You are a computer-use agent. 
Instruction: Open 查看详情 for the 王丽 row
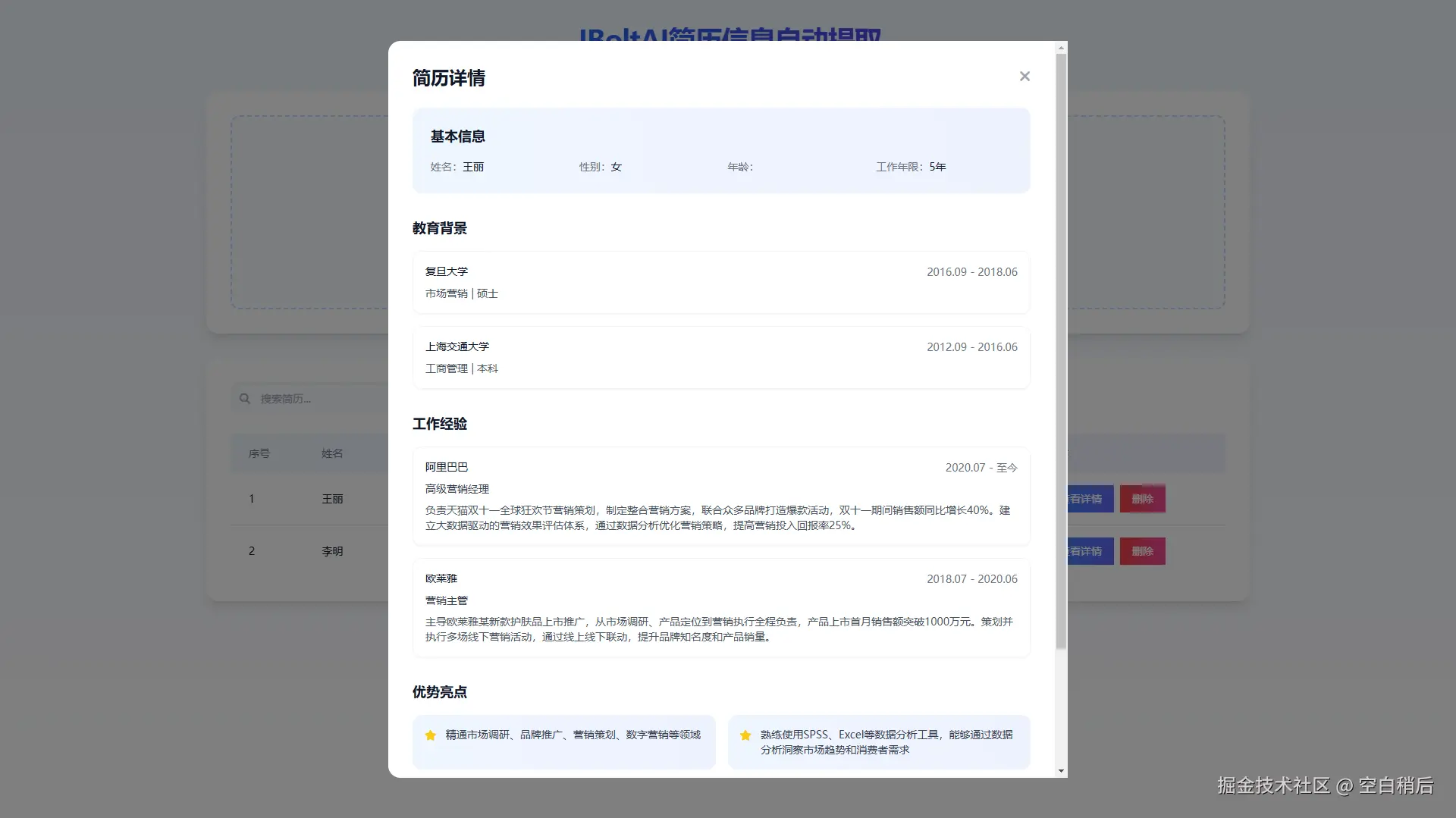[x=1090, y=499]
